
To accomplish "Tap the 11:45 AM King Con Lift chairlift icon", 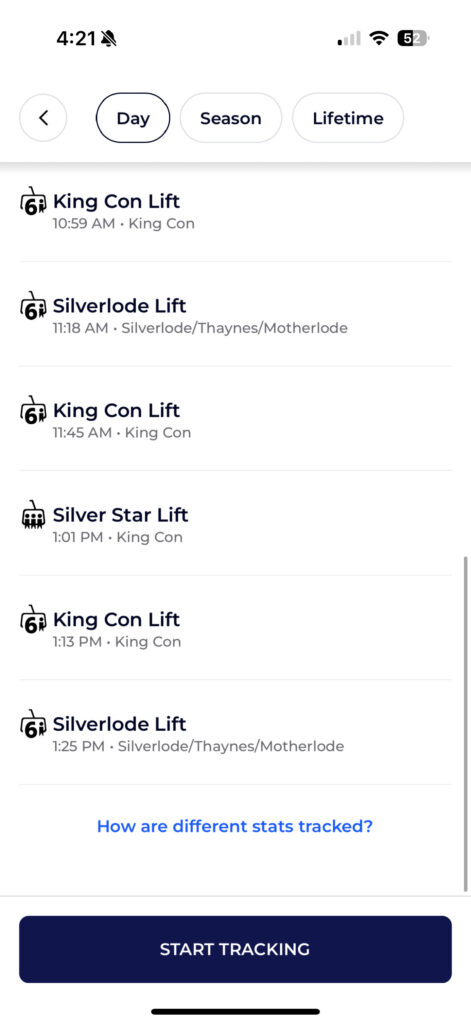I will point(33,409).
